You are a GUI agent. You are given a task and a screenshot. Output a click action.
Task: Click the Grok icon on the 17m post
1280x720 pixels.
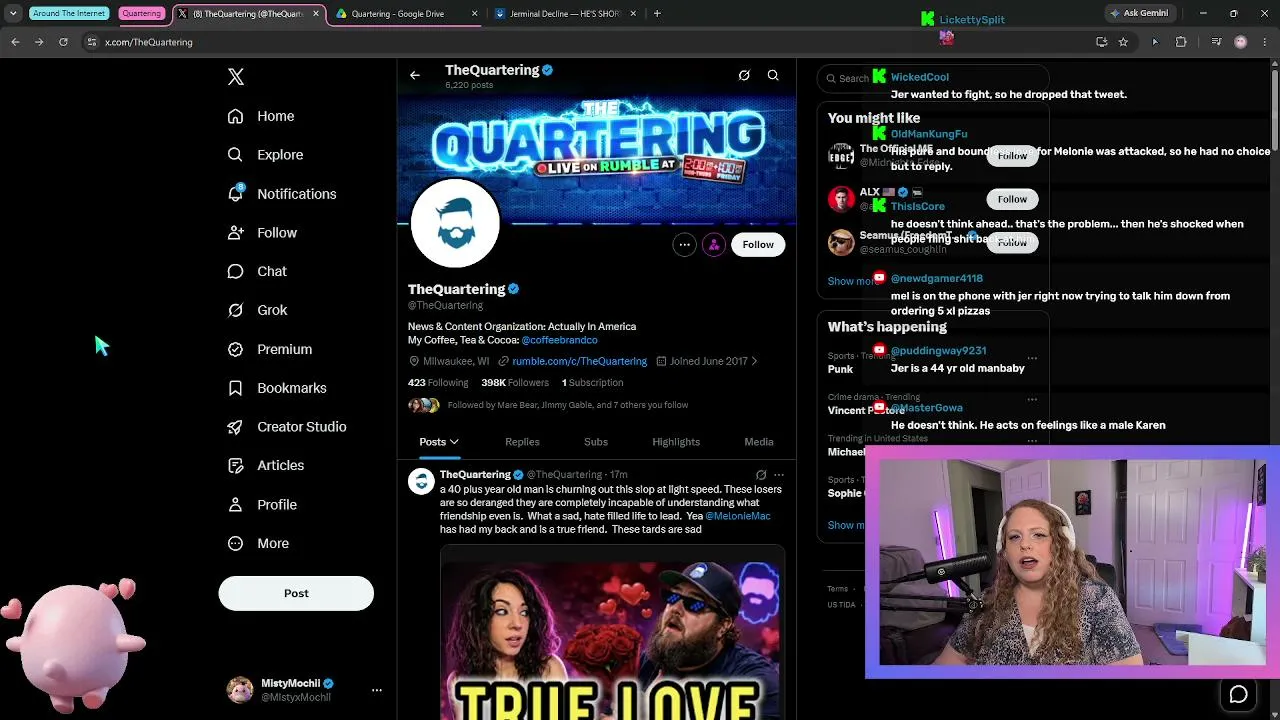pos(761,475)
